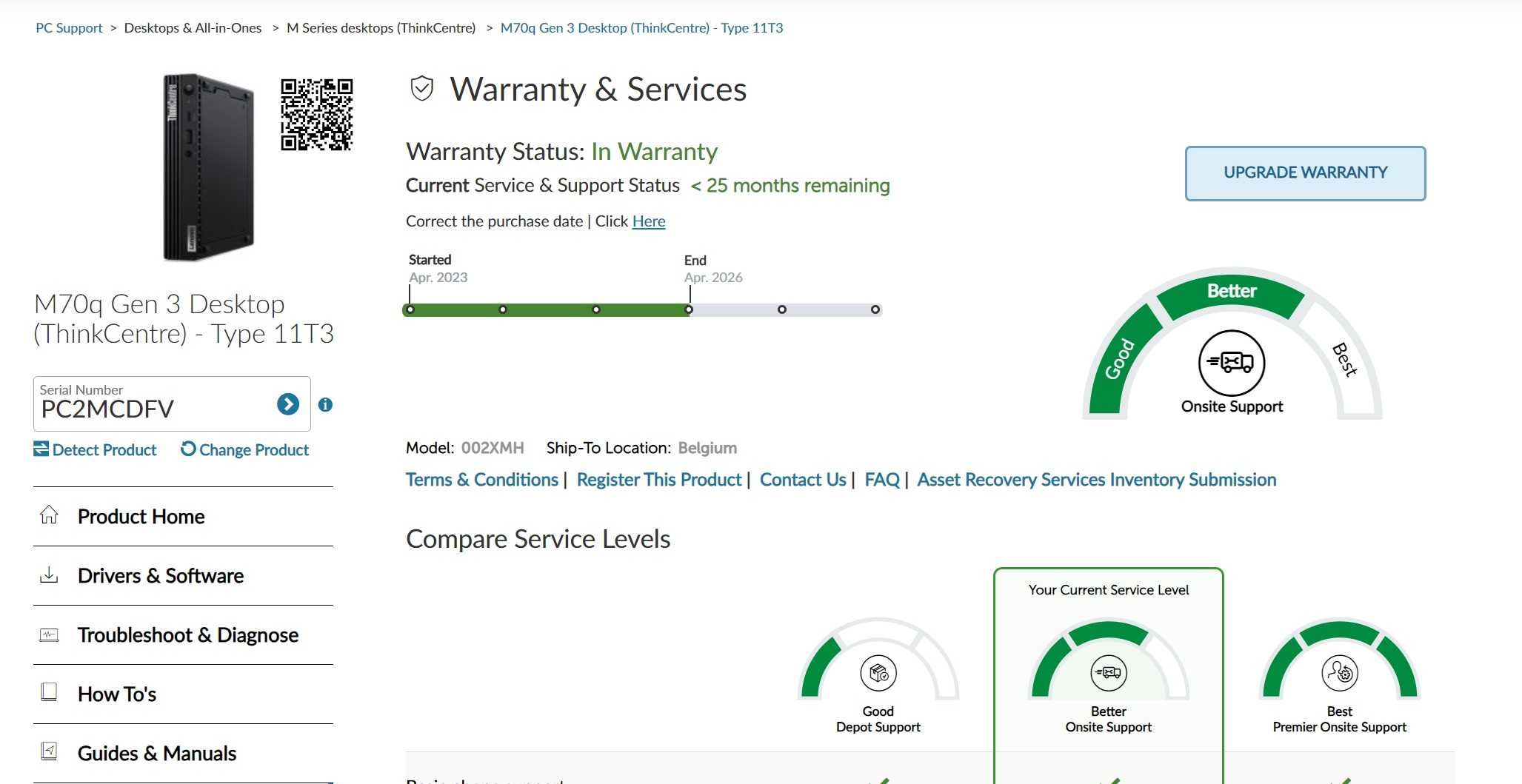Click the 'Better Onsite Support' label
The image size is (1522, 784).
coord(1109,719)
